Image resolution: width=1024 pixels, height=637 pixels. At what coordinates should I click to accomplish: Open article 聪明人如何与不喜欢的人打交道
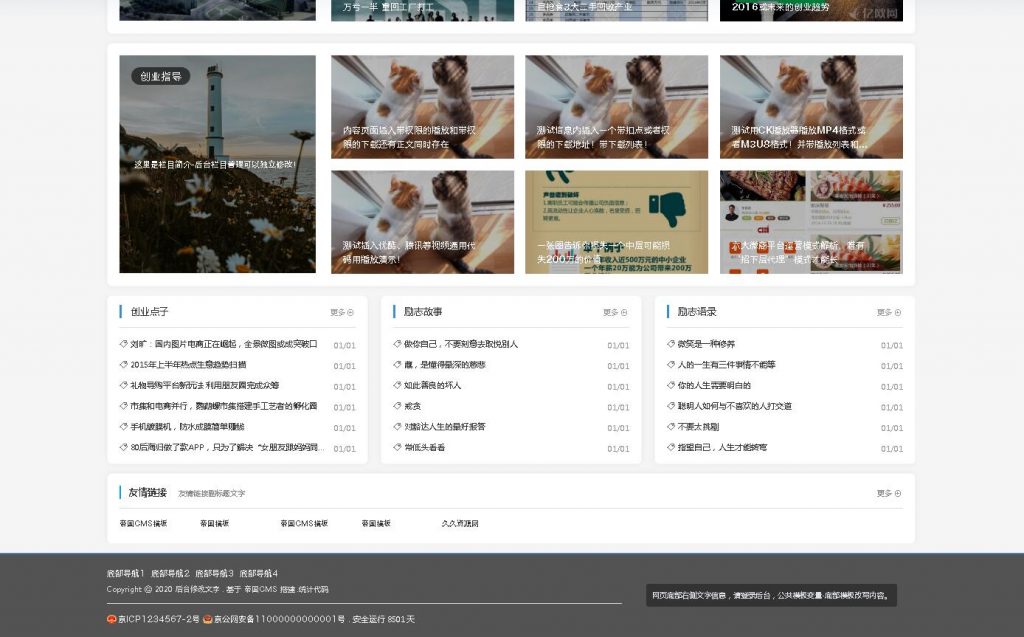(734, 406)
